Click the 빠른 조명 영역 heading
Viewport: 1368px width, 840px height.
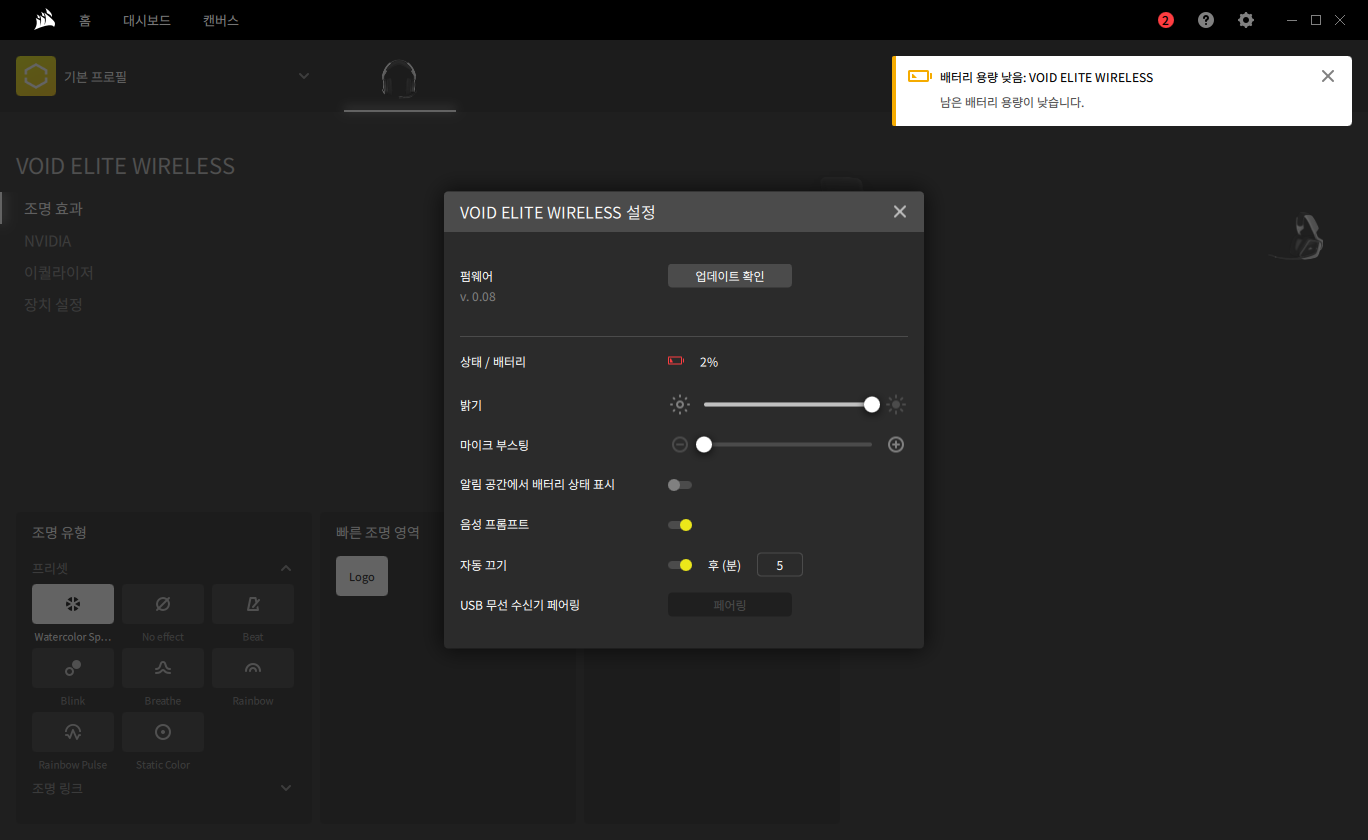pos(377,532)
